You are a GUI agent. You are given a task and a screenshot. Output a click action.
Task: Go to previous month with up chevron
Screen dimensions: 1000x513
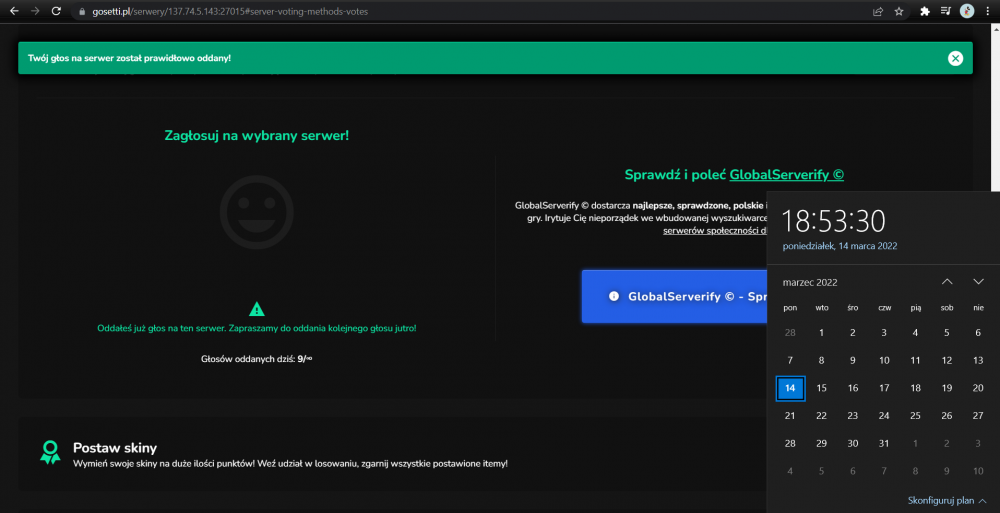pyautogui.click(x=947, y=281)
